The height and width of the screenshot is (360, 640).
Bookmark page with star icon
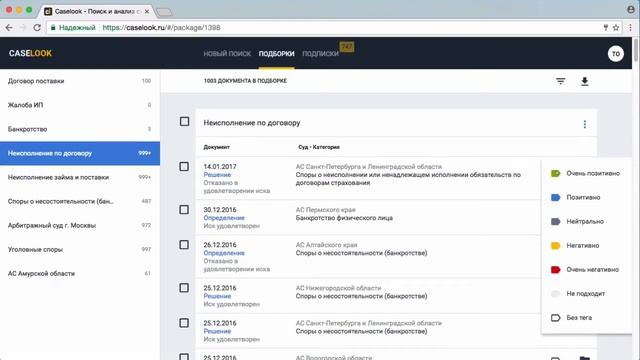pos(616,27)
